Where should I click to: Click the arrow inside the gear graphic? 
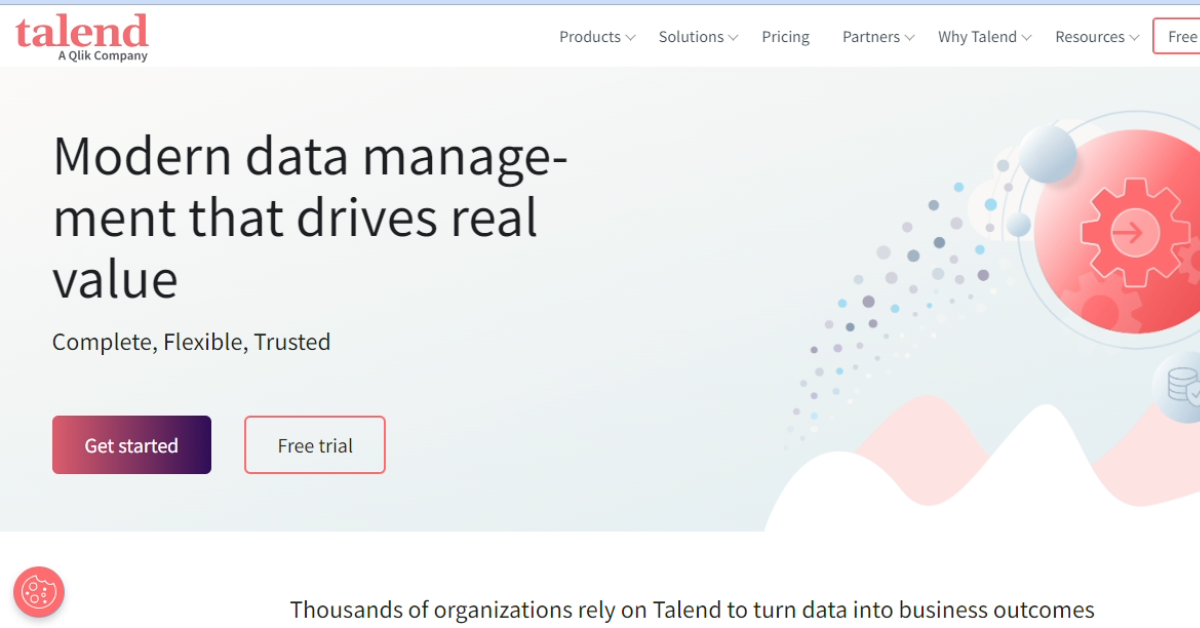point(1130,232)
